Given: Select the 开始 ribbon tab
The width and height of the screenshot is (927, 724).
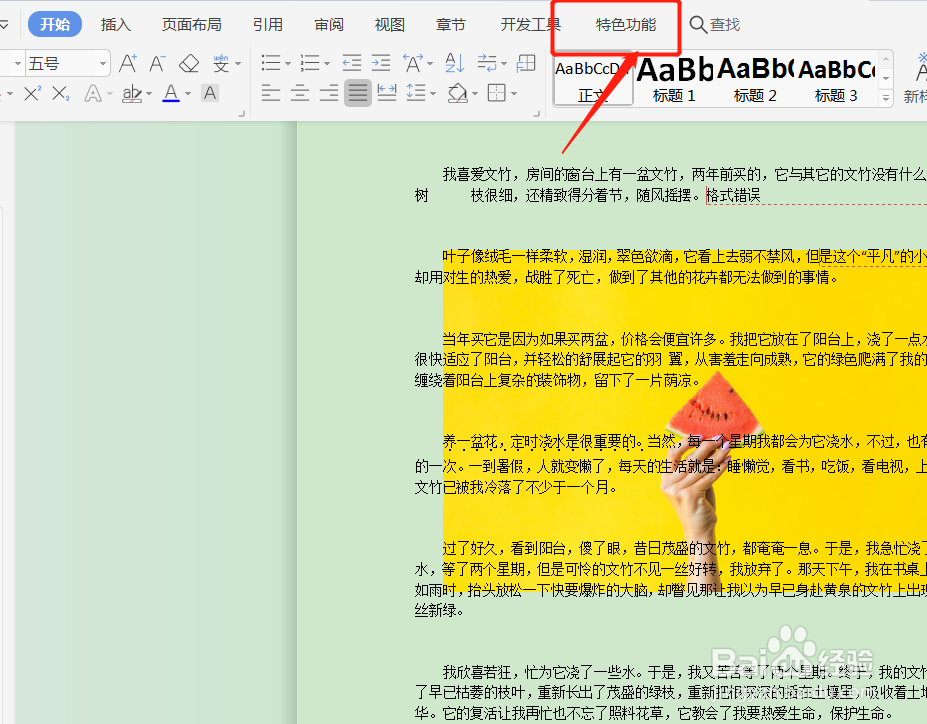Looking at the screenshot, I should [55, 24].
